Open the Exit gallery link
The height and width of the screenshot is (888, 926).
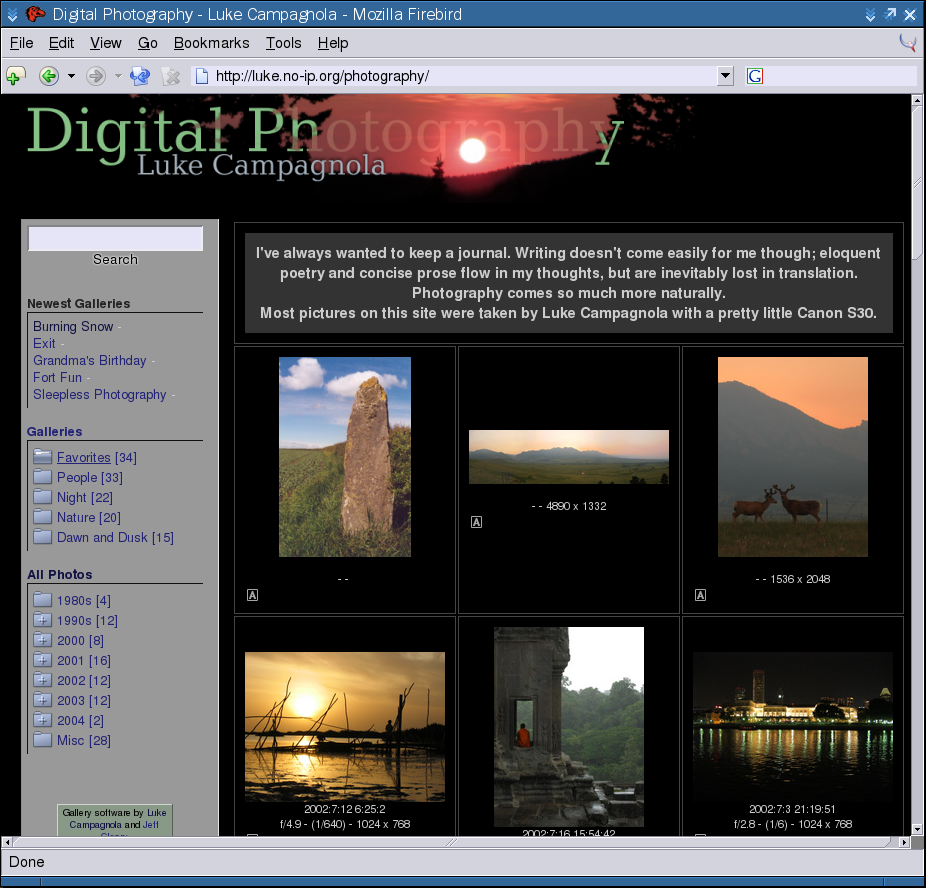pyautogui.click(x=44, y=344)
